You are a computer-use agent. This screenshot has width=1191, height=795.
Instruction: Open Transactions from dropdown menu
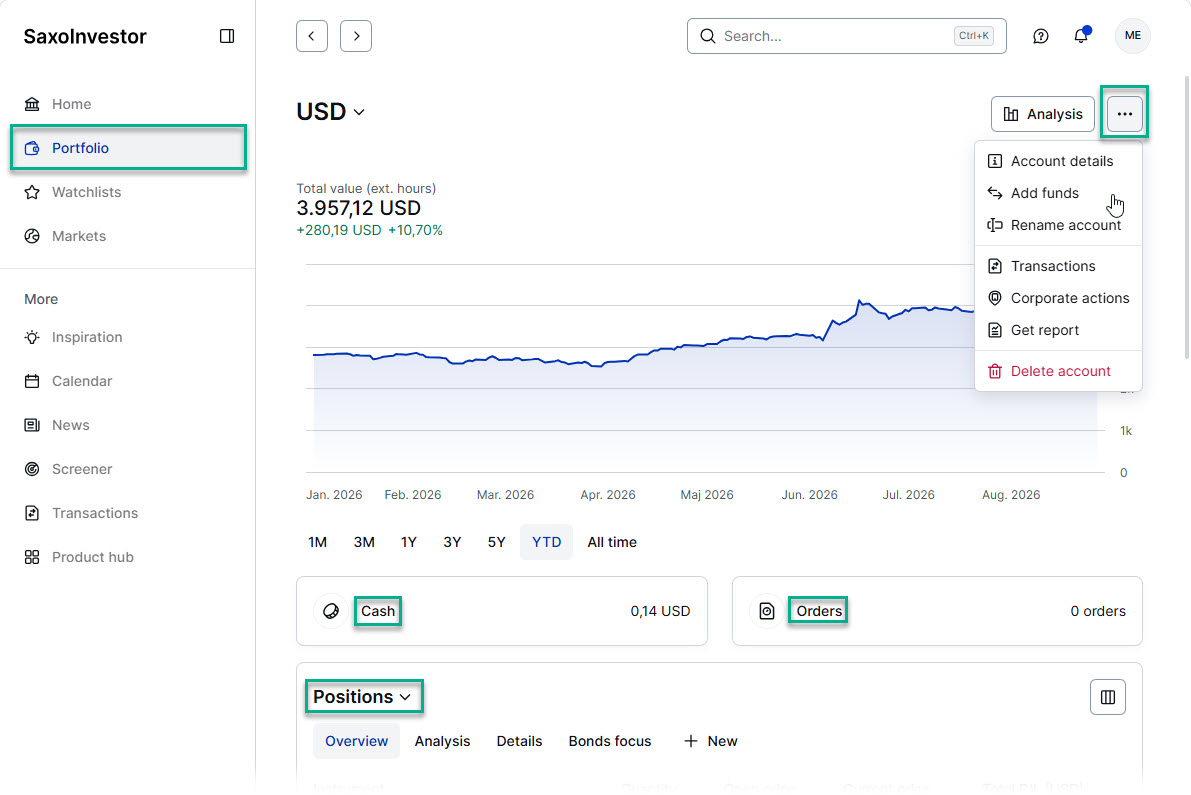[1058, 266]
